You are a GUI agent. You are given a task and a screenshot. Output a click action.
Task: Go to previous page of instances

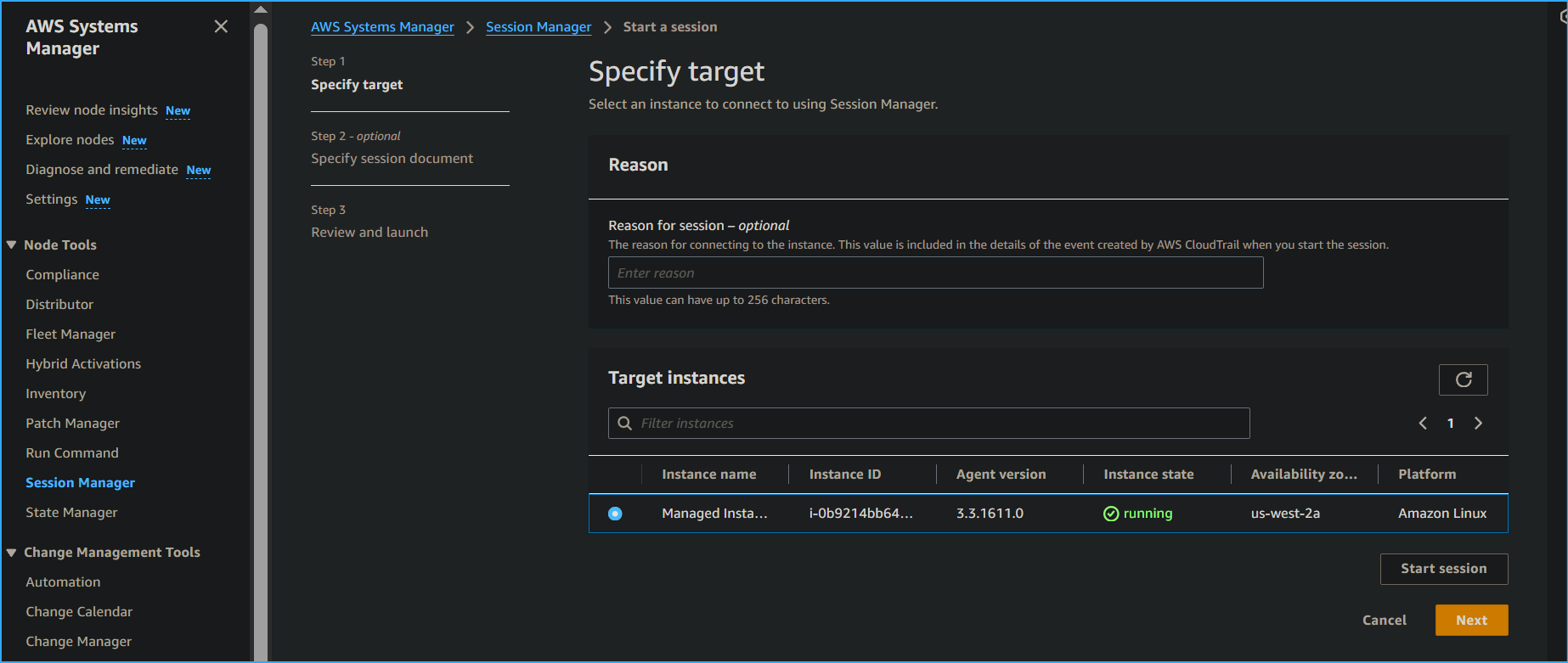point(1423,423)
